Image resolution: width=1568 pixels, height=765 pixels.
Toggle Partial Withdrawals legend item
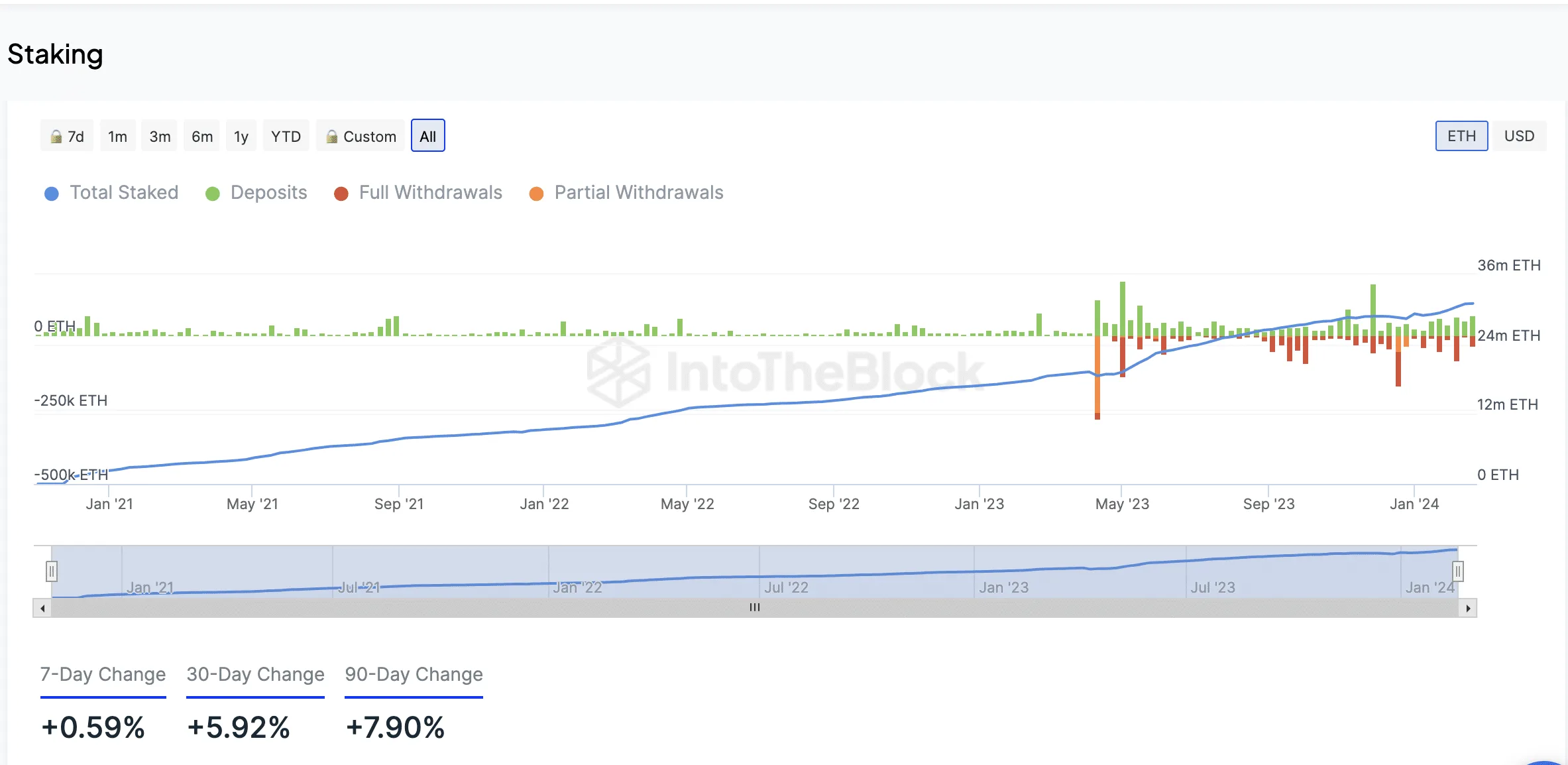pos(626,193)
